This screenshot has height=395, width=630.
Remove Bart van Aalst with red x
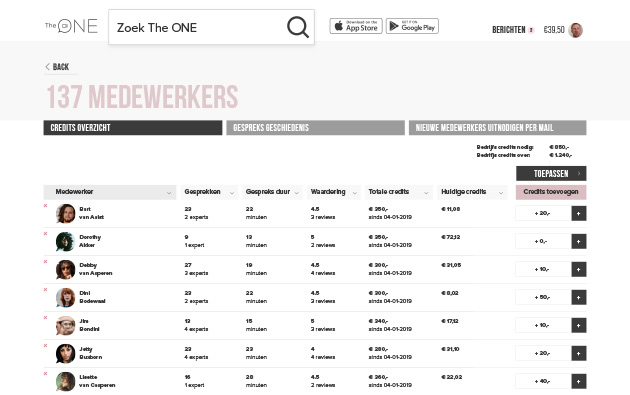pos(45,206)
